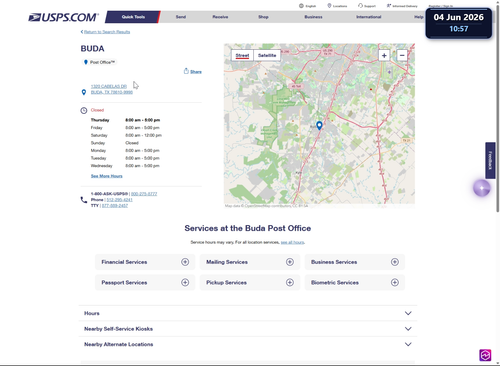Click the Passport Services label
This screenshot has height=366, width=500.
(x=124, y=282)
